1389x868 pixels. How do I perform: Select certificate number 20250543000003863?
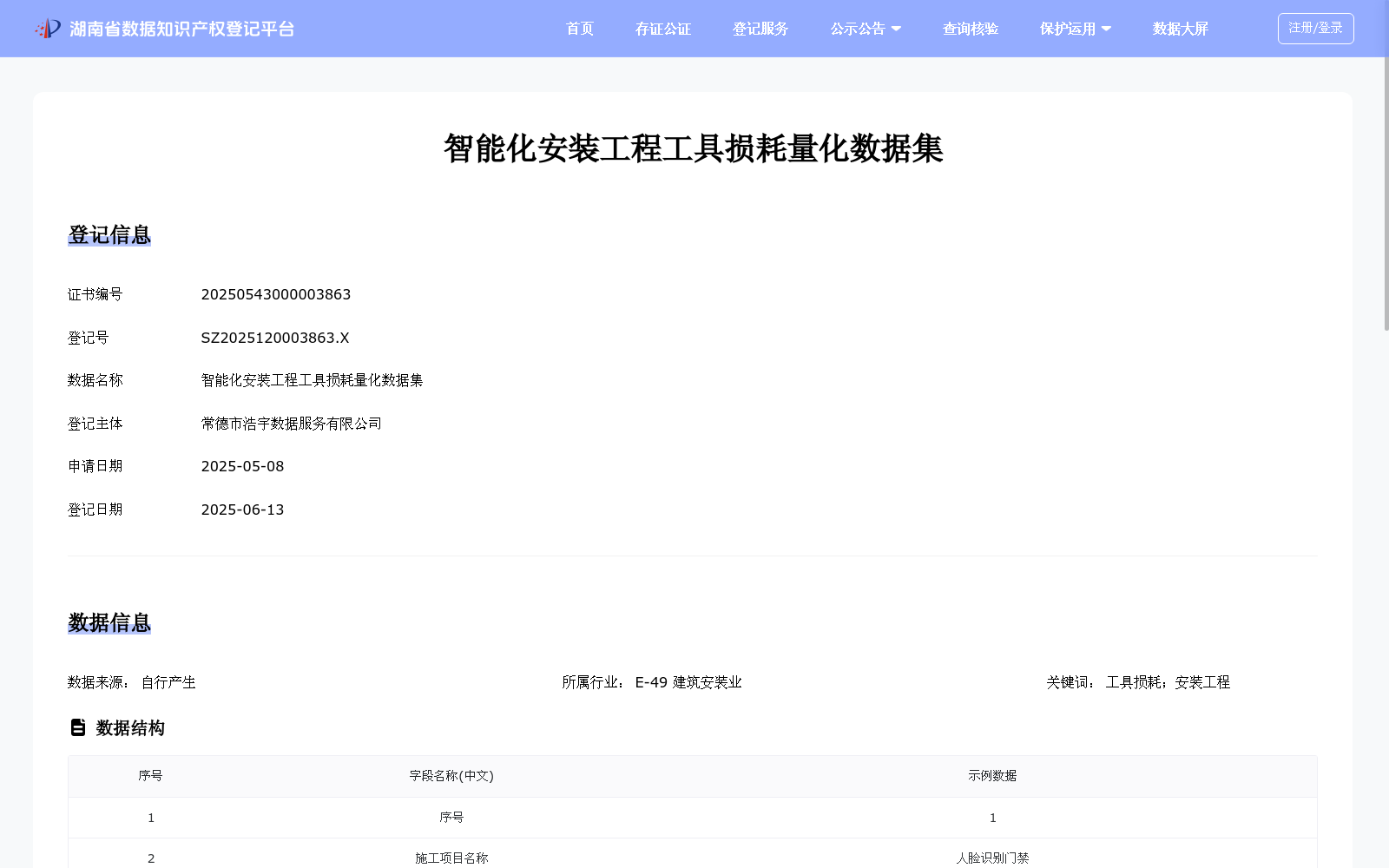point(276,294)
